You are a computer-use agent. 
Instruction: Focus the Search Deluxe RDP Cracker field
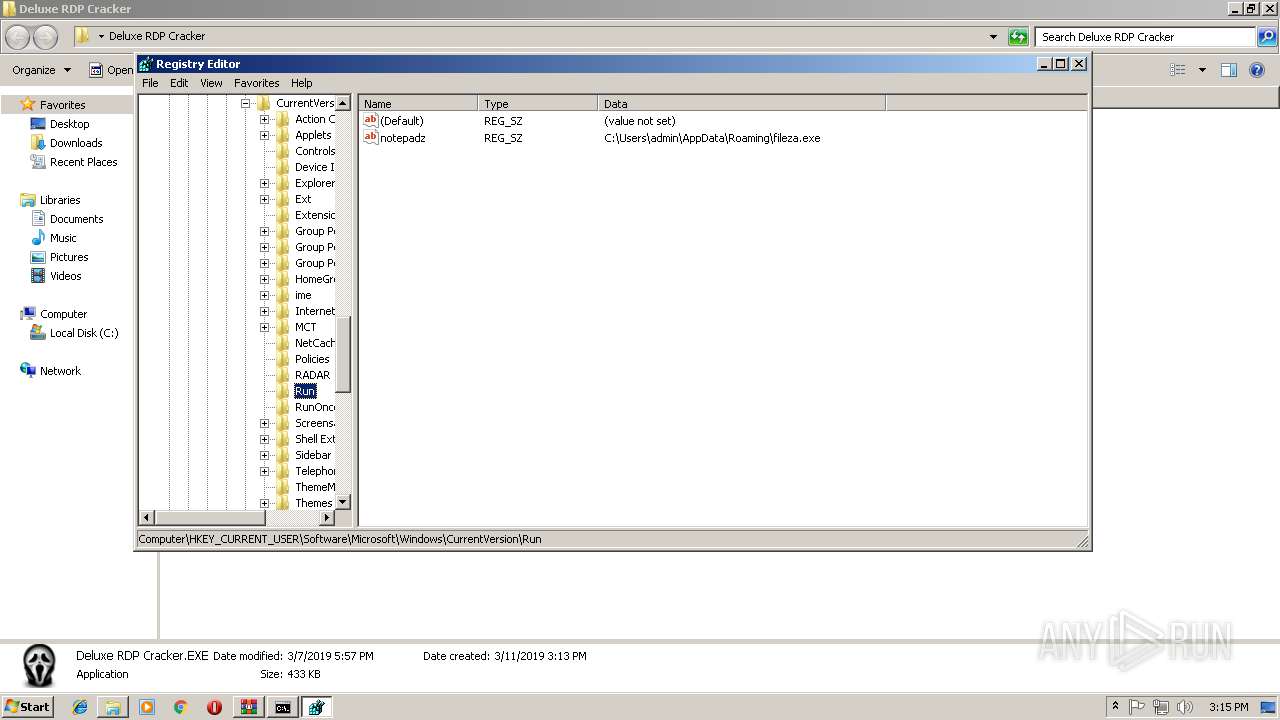pos(1145,37)
